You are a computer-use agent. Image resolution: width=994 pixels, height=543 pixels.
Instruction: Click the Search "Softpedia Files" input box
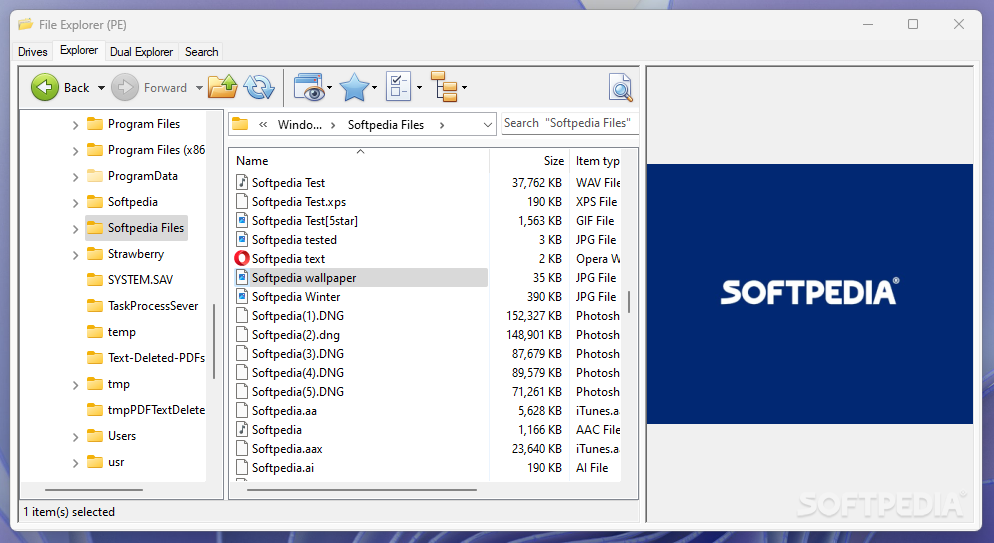coord(569,123)
